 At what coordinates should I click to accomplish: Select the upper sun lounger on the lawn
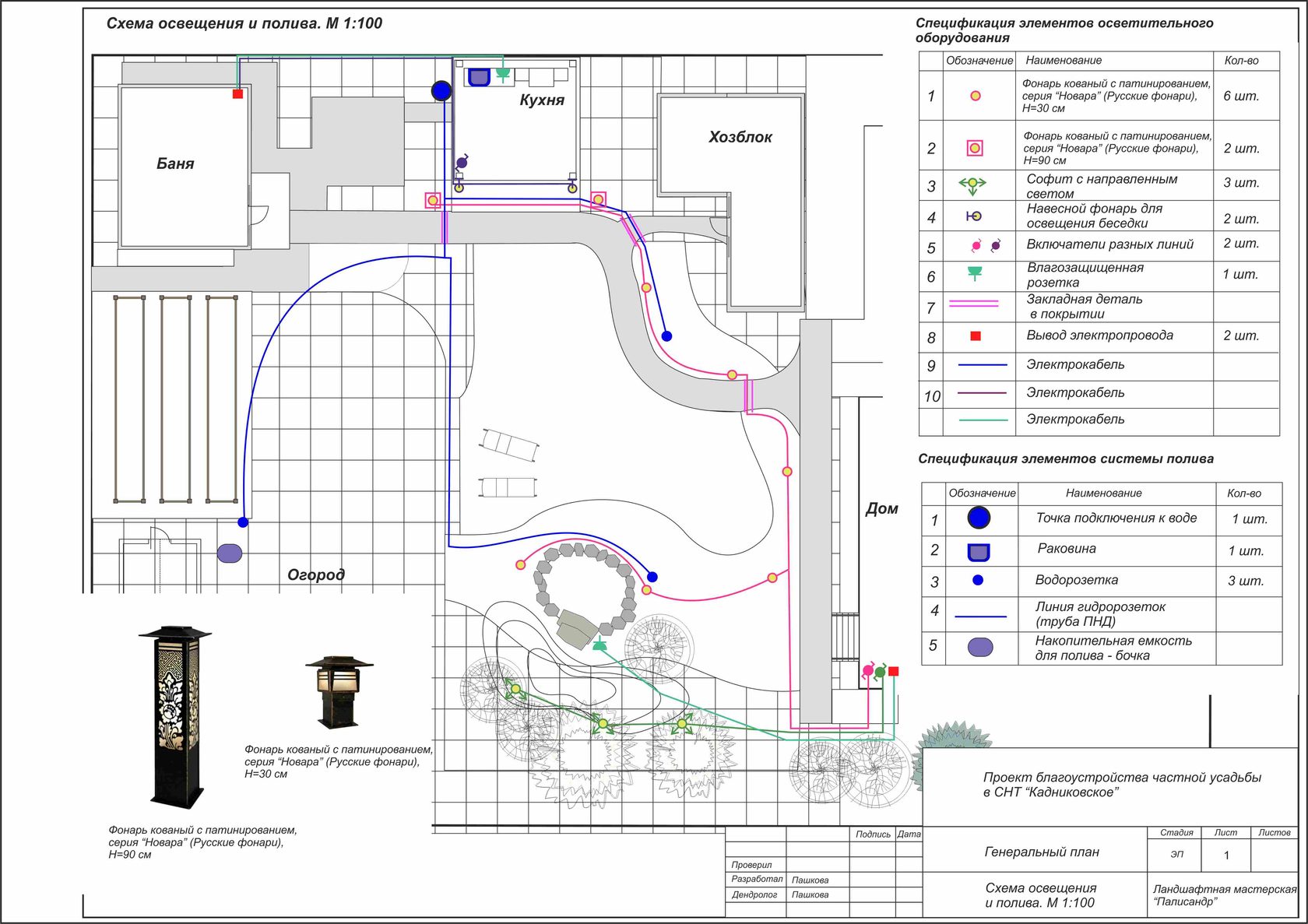[x=509, y=444]
